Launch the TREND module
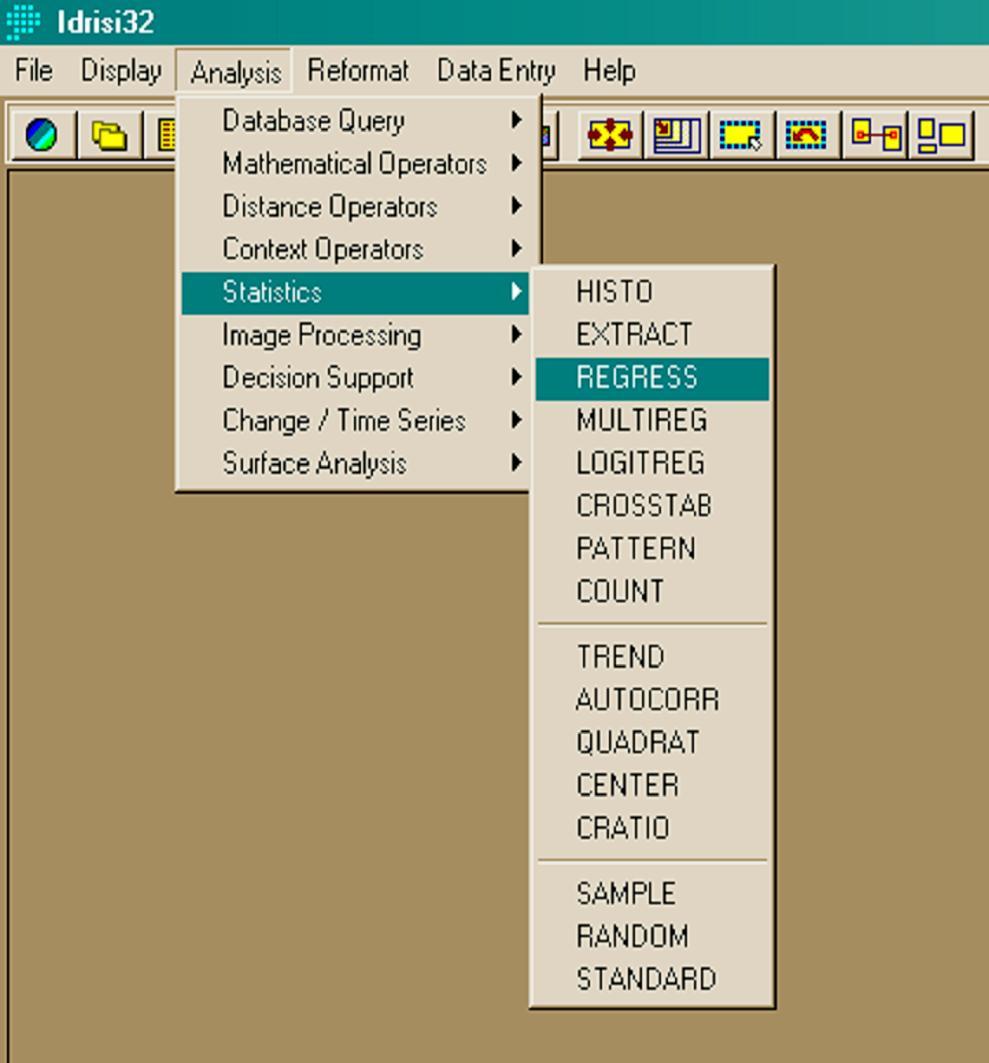 [652, 657]
